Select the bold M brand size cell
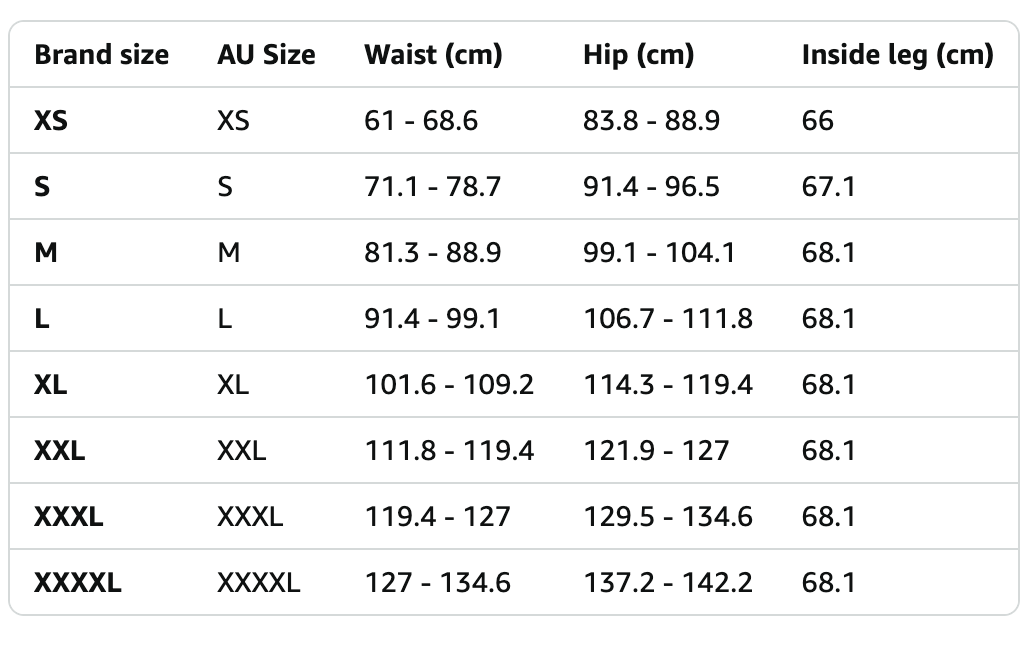The height and width of the screenshot is (646, 1036). pos(46,253)
